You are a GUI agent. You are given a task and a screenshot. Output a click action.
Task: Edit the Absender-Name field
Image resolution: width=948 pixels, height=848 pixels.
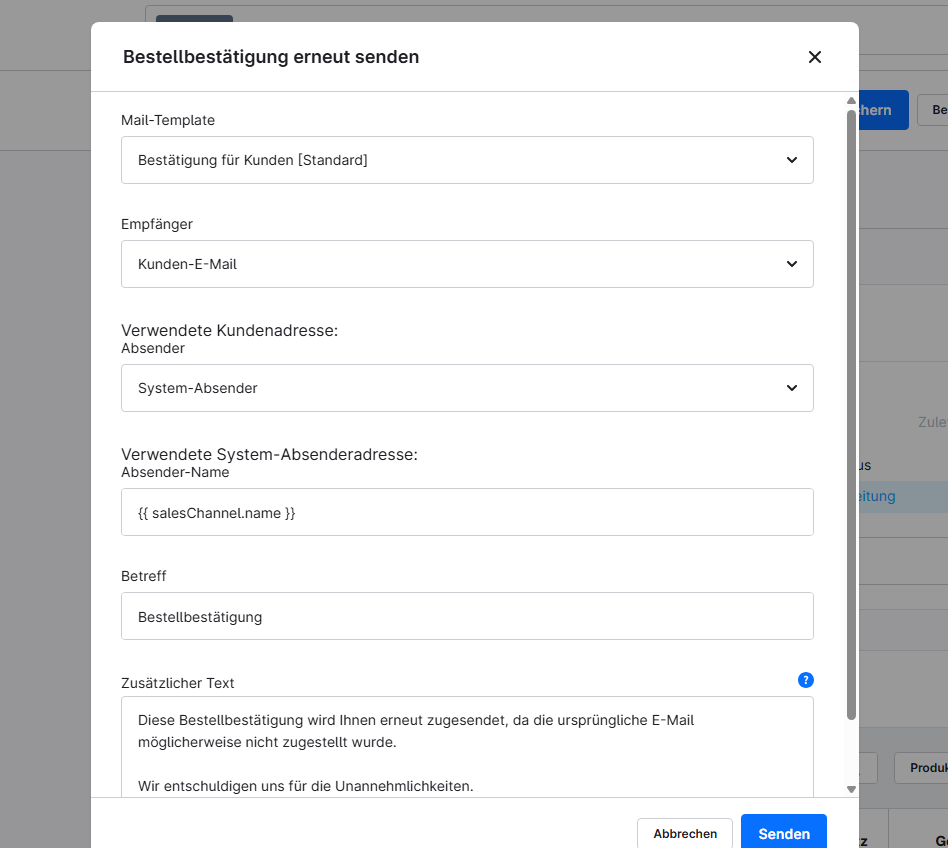pos(467,512)
